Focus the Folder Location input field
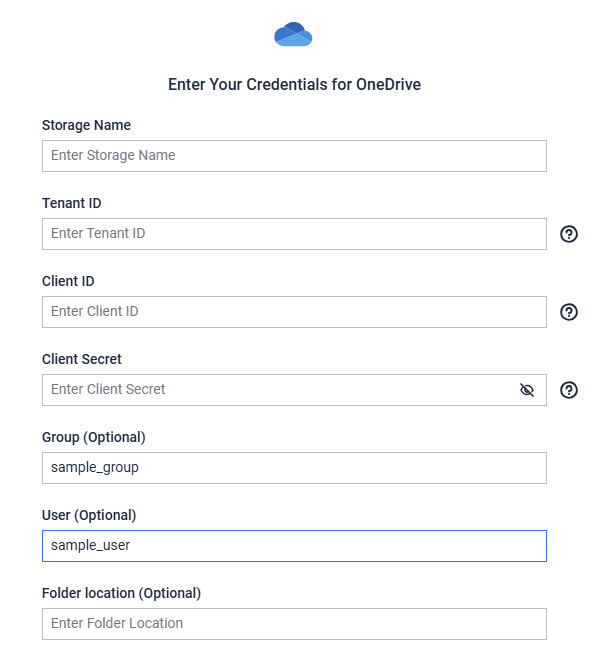 pos(294,624)
